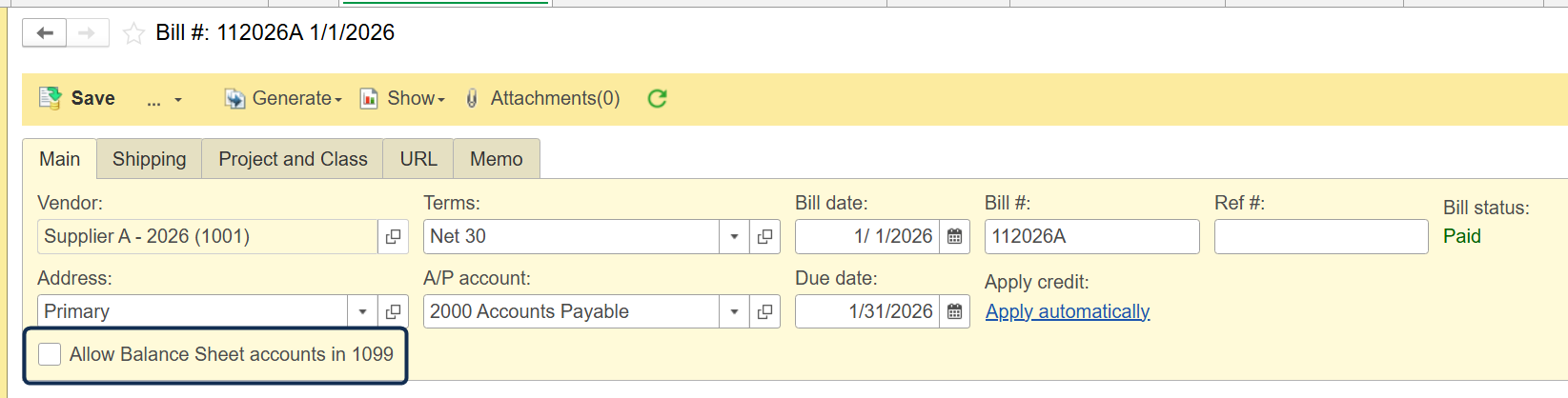Enable Allow Balance Sheet accounts in 1099
The image size is (1568, 398).
(50, 354)
